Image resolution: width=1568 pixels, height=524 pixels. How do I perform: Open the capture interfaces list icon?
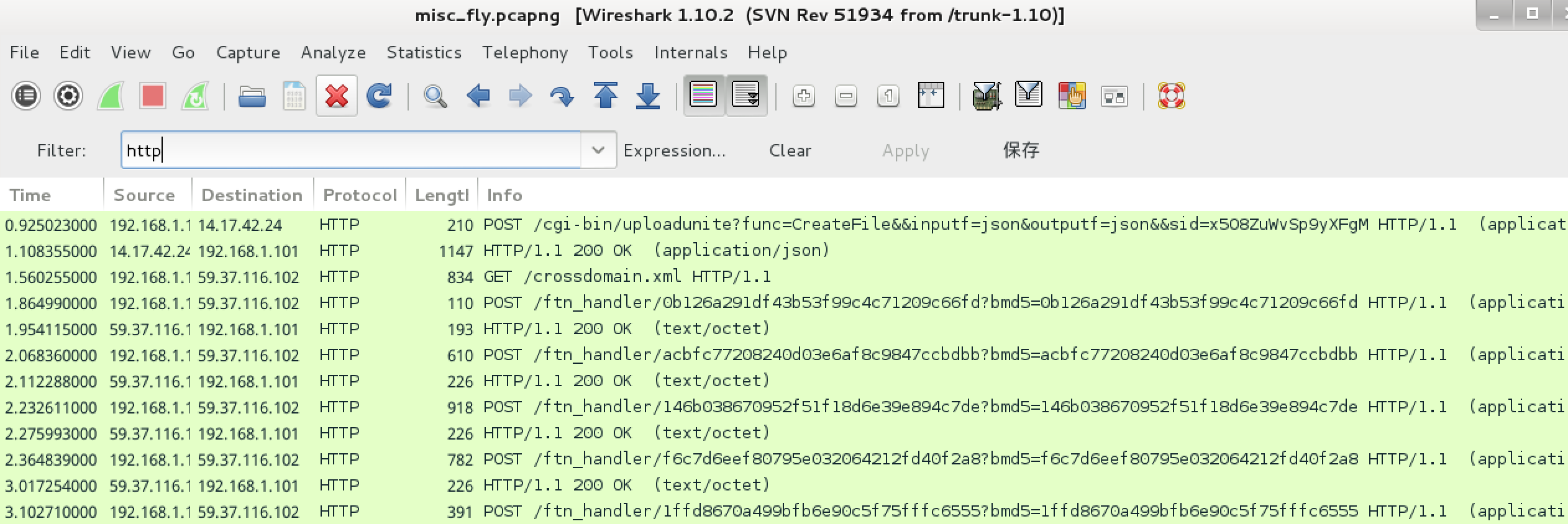click(x=25, y=96)
